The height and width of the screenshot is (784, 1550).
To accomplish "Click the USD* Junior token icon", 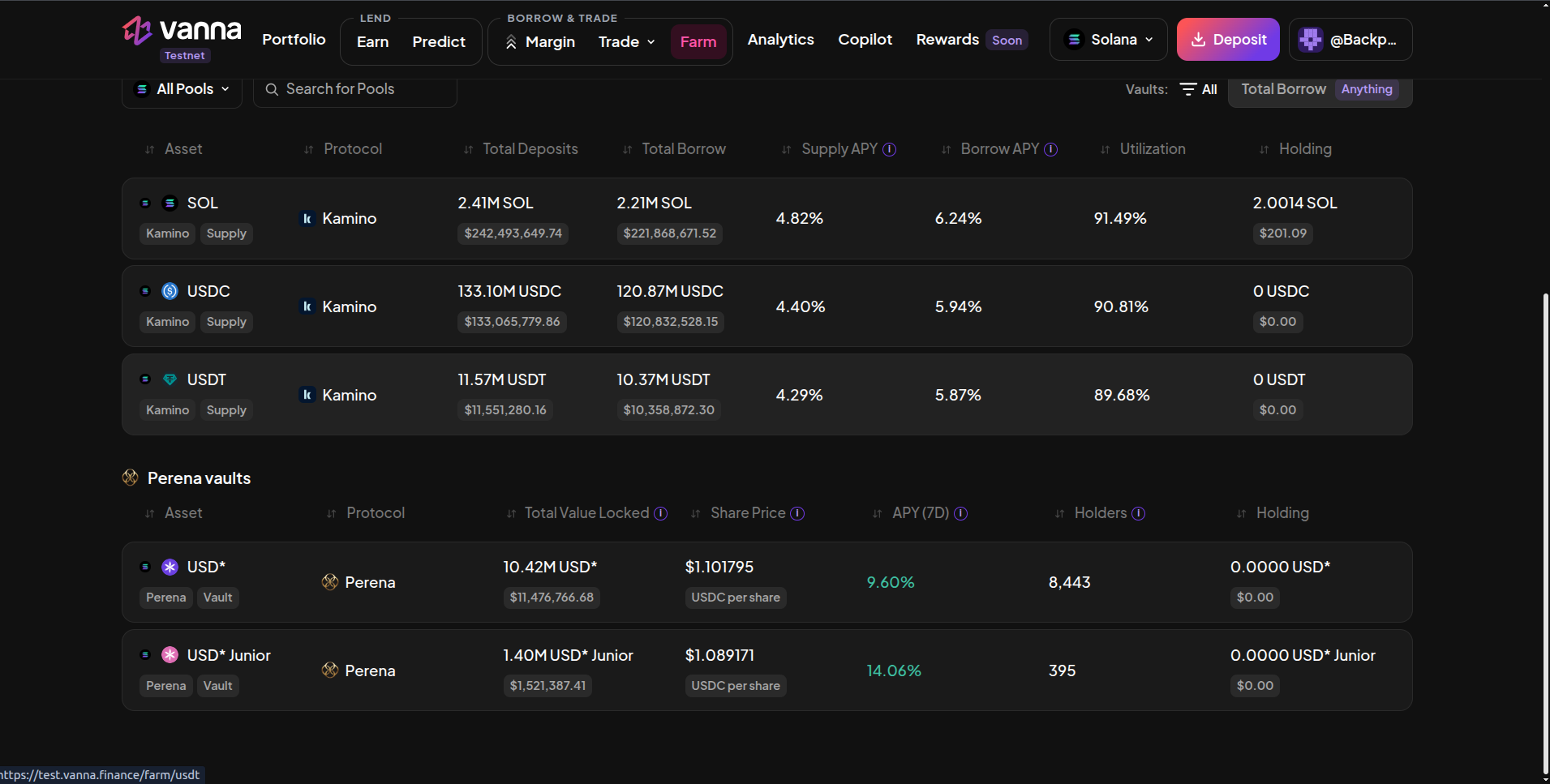I will (170, 655).
